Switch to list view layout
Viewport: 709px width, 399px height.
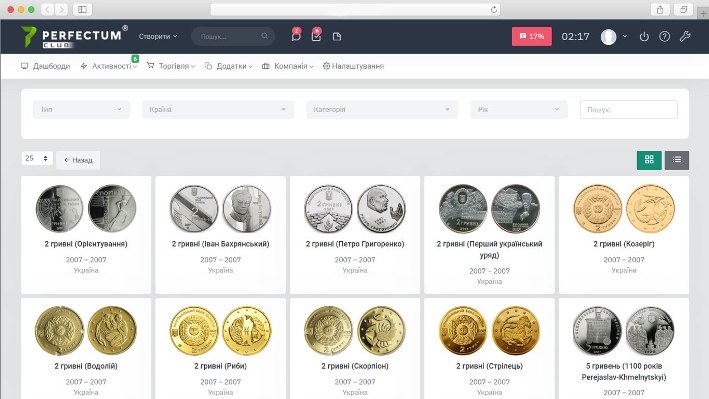click(677, 160)
